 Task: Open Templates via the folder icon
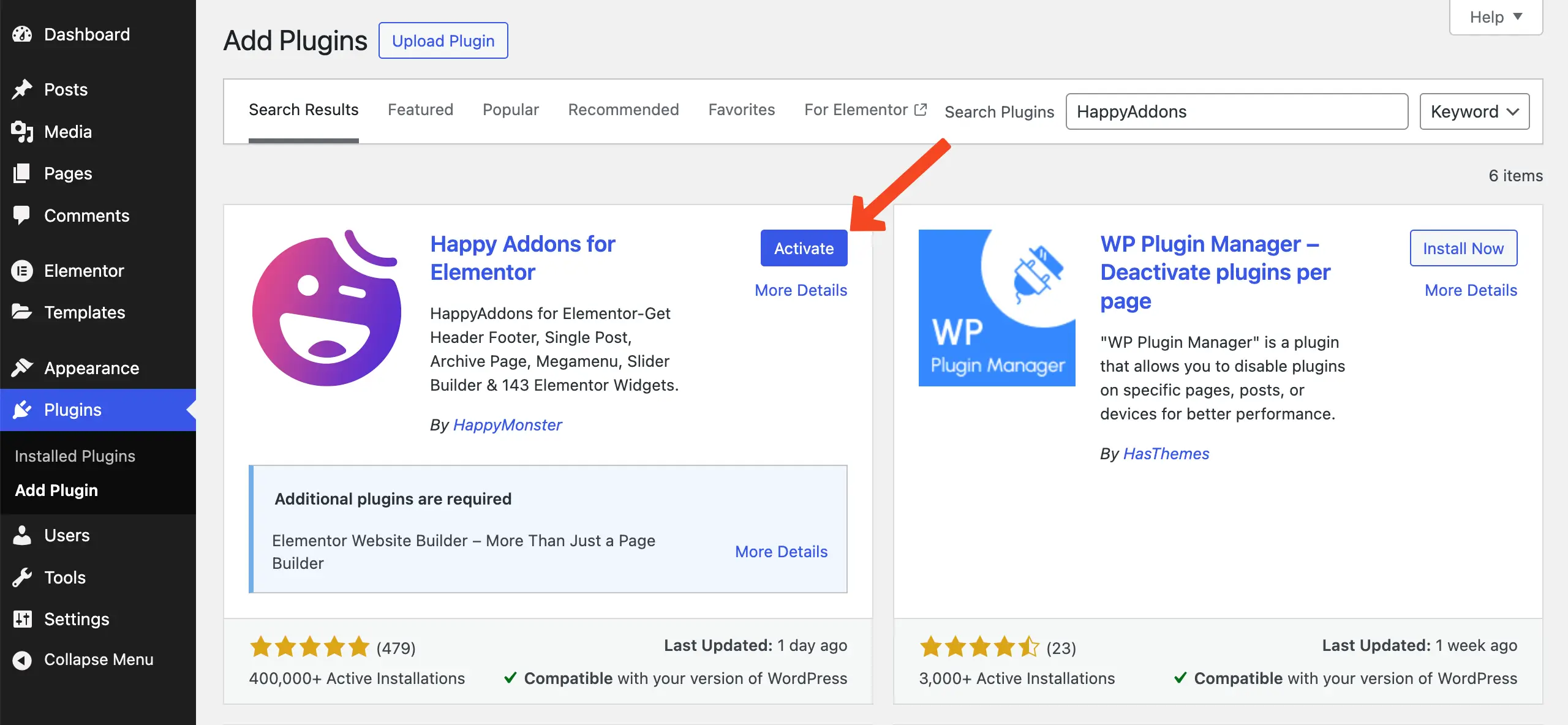[x=22, y=312]
